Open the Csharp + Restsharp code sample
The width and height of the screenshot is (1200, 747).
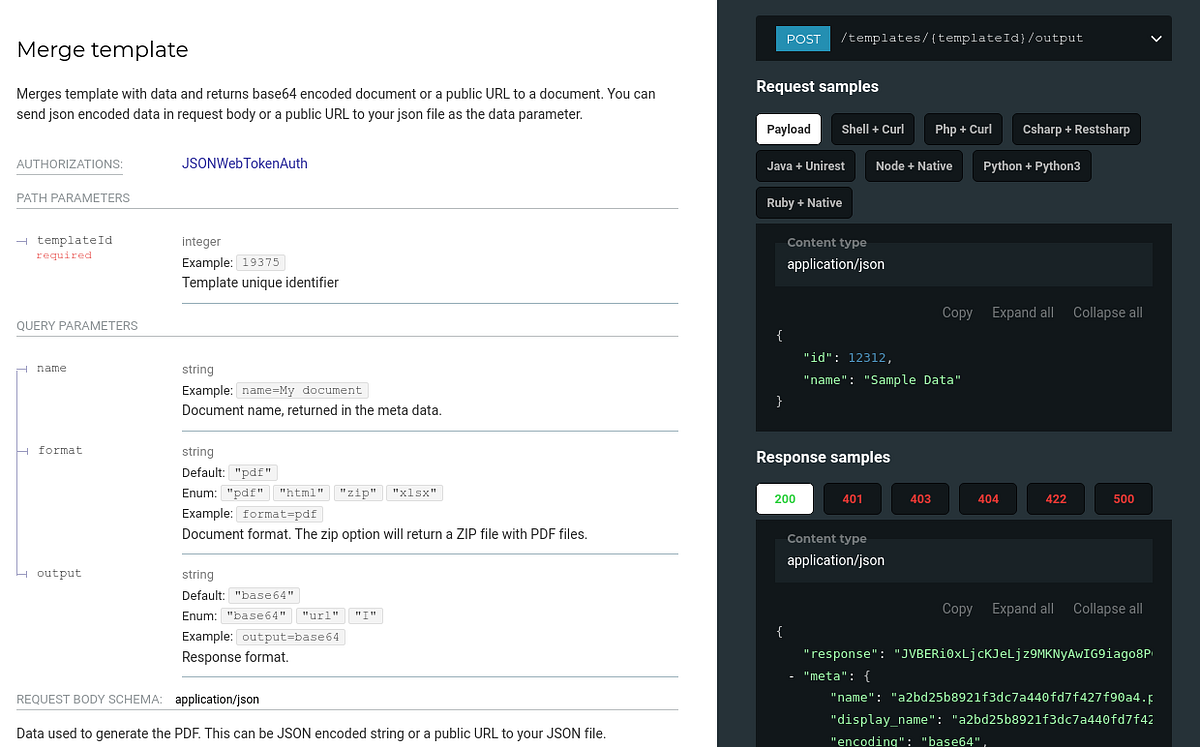point(1076,129)
